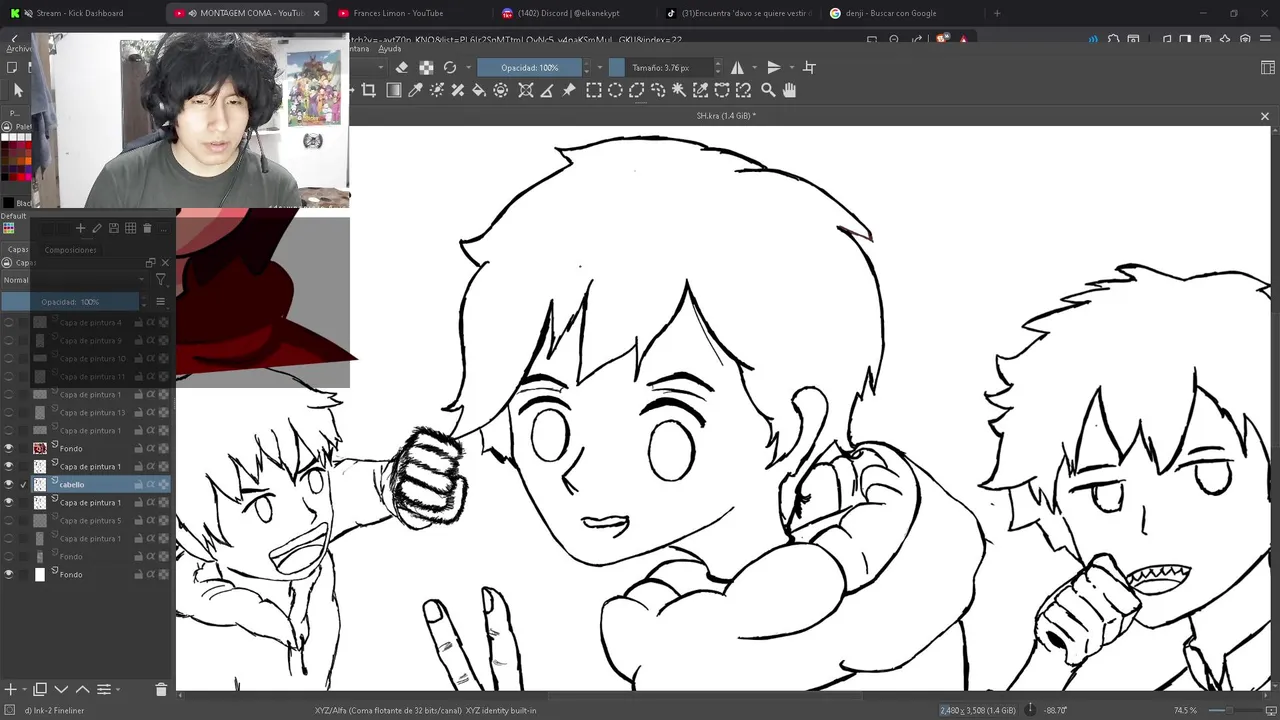Screen dimensions: 1280x720
Task: Open the Ayuda menu
Action: 389,49
